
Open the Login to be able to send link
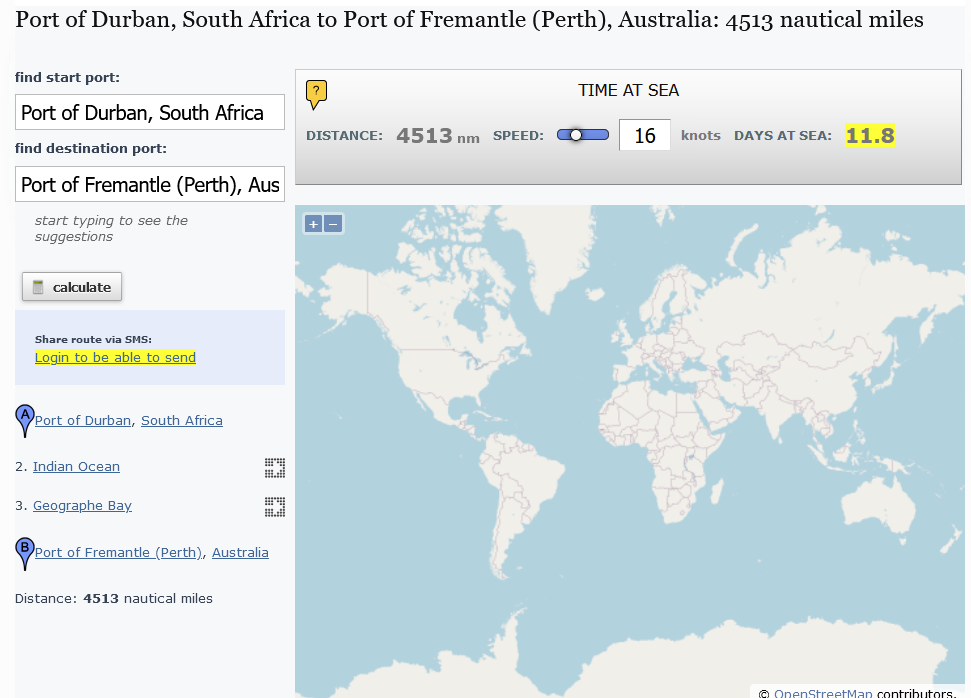[115, 358]
